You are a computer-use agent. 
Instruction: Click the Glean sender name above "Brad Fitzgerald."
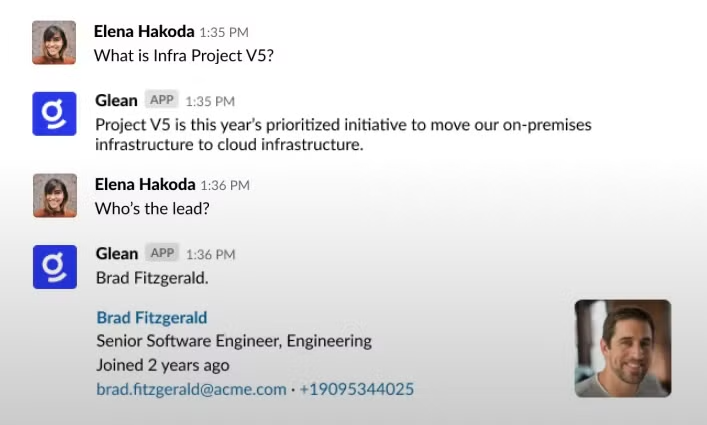point(117,254)
